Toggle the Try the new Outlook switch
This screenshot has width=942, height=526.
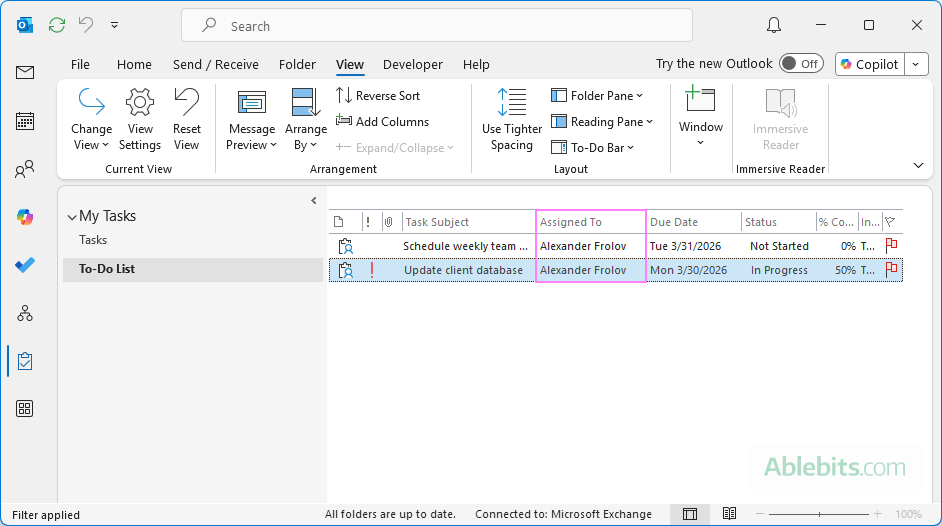[x=801, y=64]
